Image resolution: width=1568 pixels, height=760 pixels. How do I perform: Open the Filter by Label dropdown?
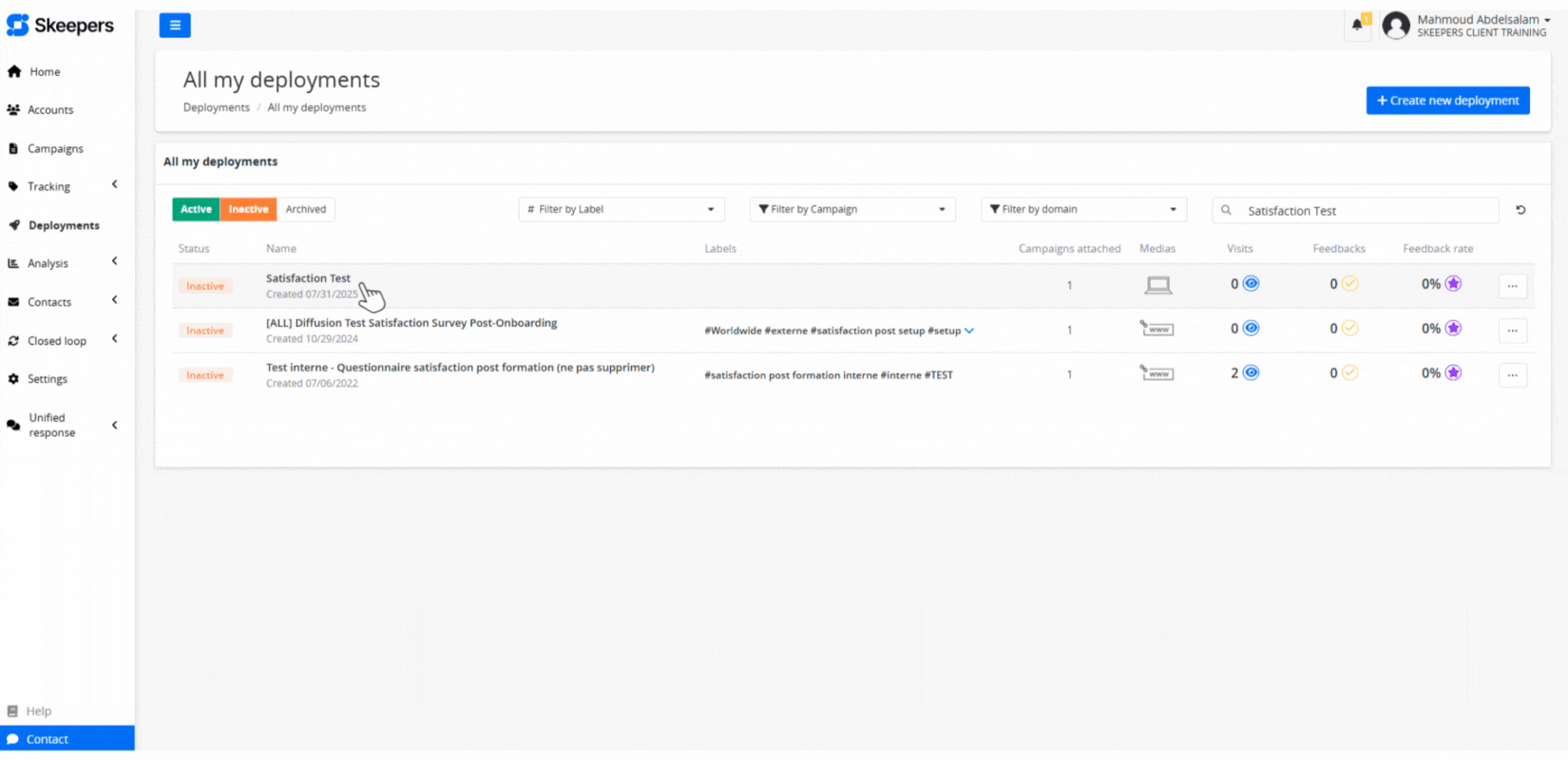[x=621, y=210]
